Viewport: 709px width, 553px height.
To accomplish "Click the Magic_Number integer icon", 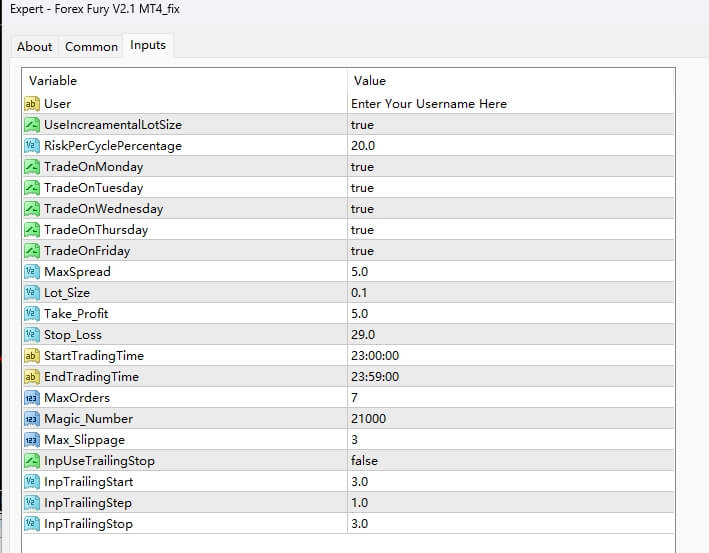I will tap(32, 419).
